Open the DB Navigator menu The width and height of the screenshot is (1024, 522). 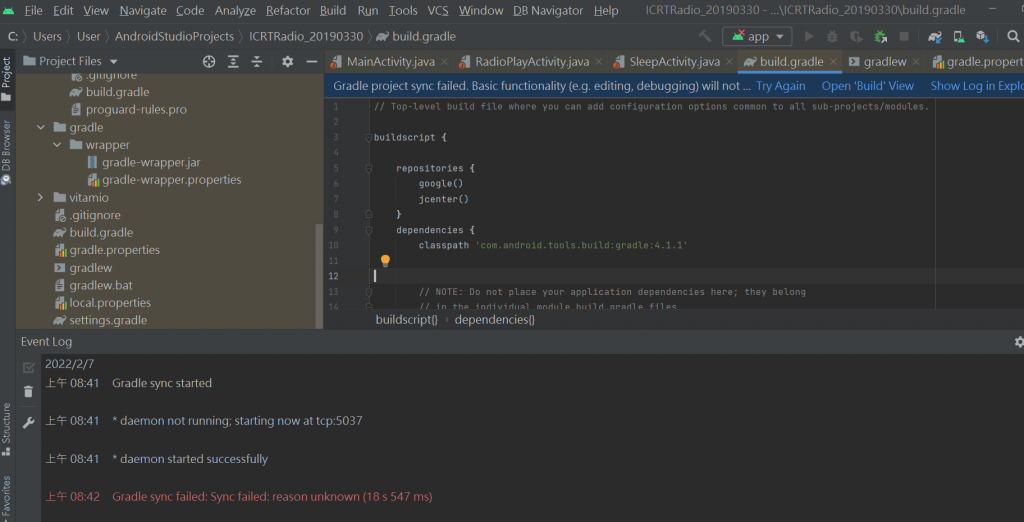click(549, 10)
